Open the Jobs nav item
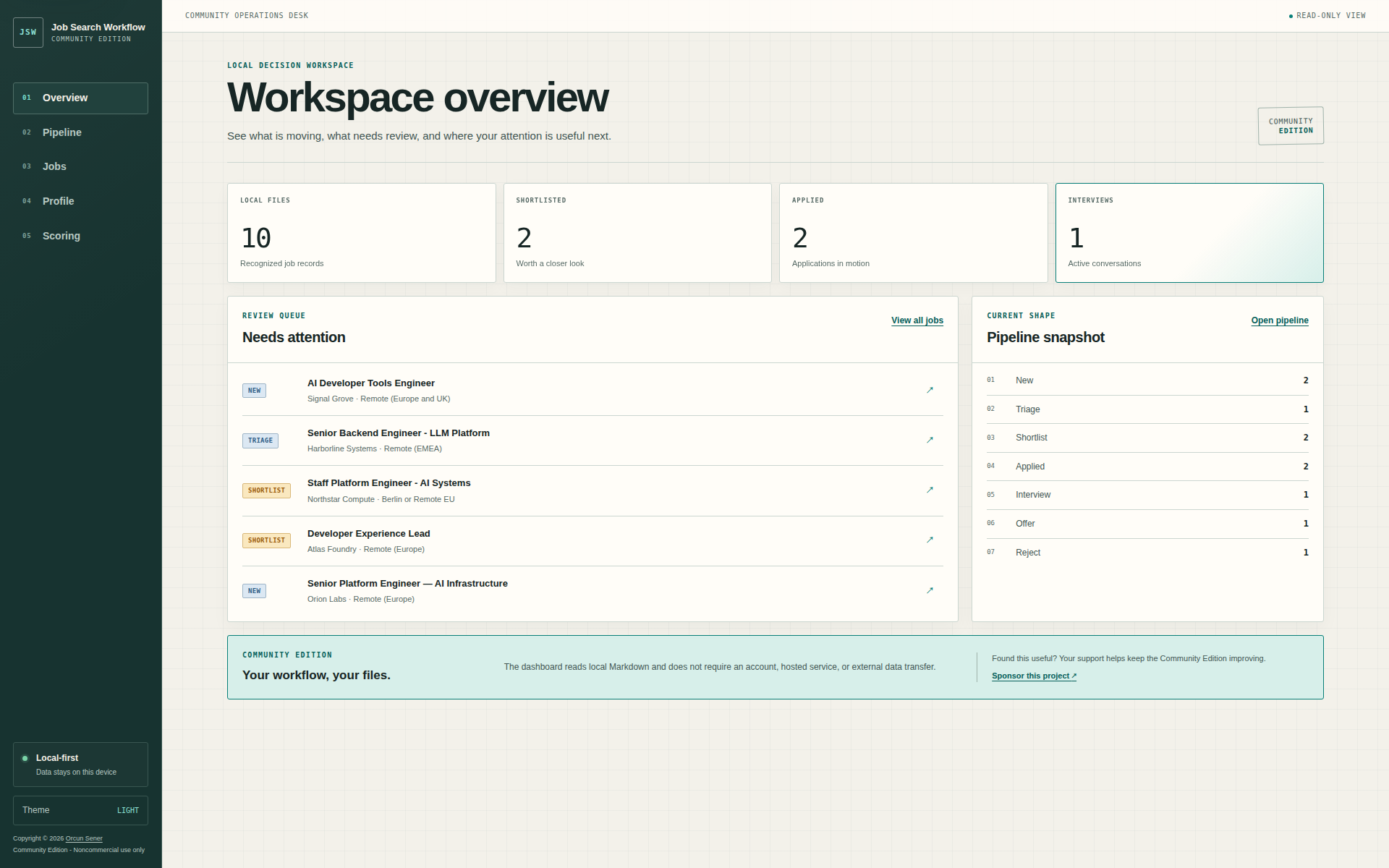Image resolution: width=1389 pixels, height=868 pixels. point(80,166)
